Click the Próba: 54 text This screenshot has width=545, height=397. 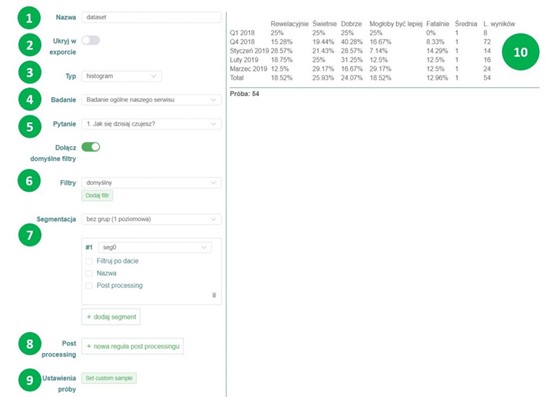coord(244,94)
